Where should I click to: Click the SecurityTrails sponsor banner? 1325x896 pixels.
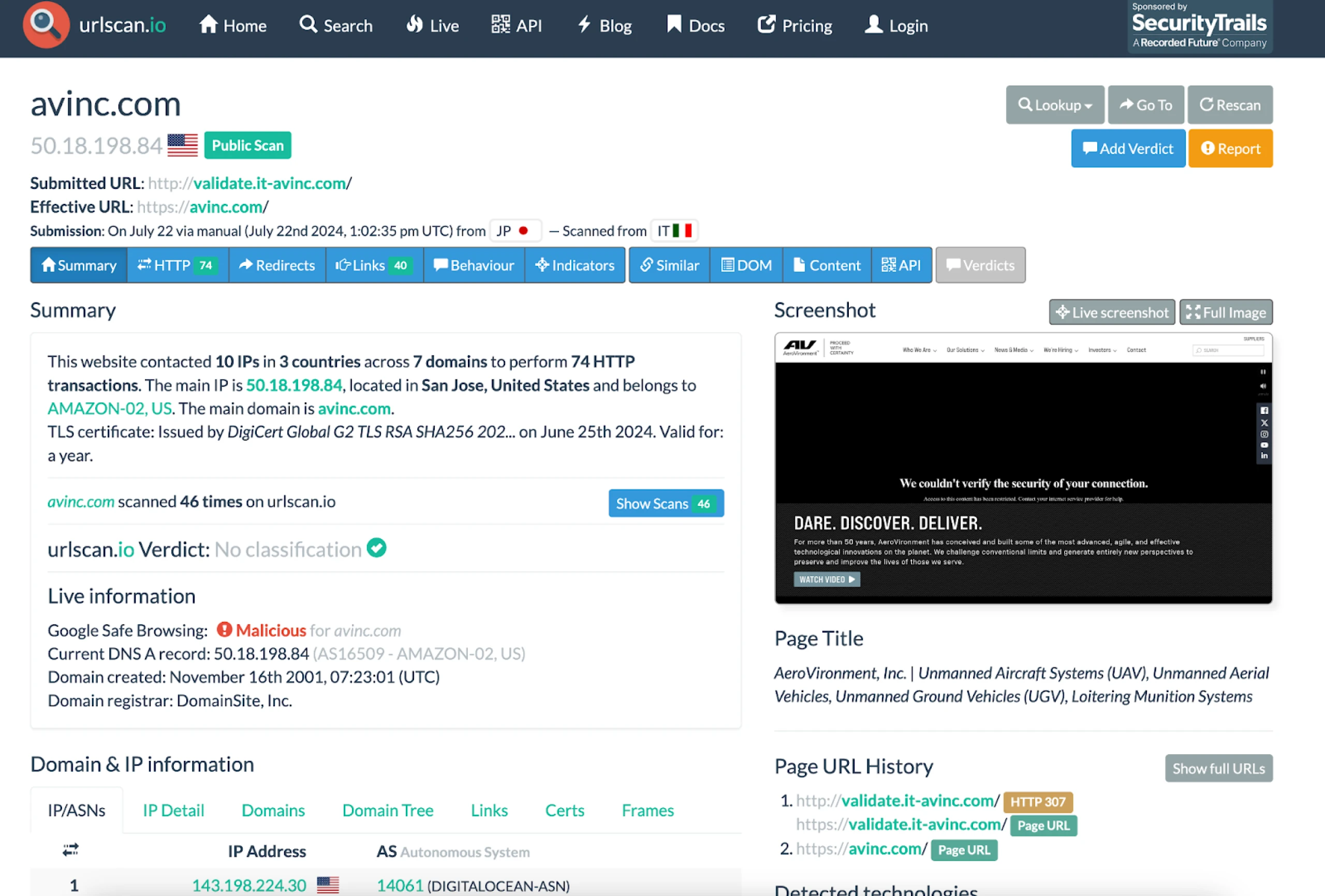pyautogui.click(x=1200, y=26)
